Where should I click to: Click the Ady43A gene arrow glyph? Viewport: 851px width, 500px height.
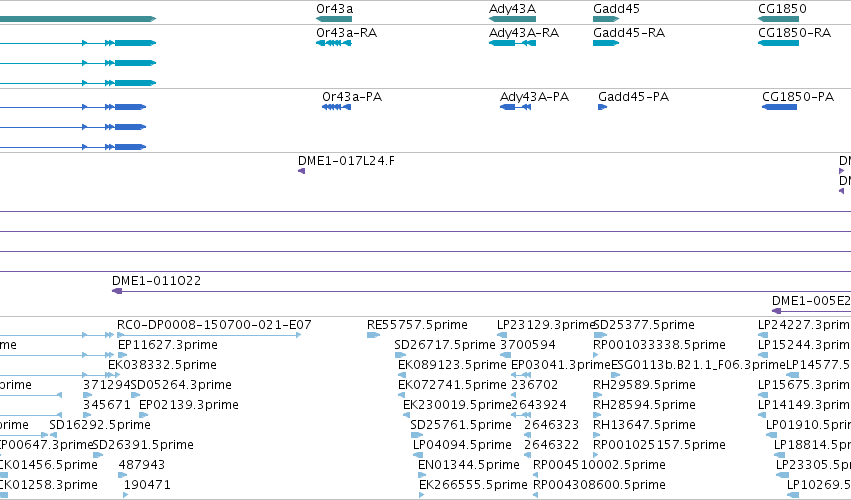512,19
